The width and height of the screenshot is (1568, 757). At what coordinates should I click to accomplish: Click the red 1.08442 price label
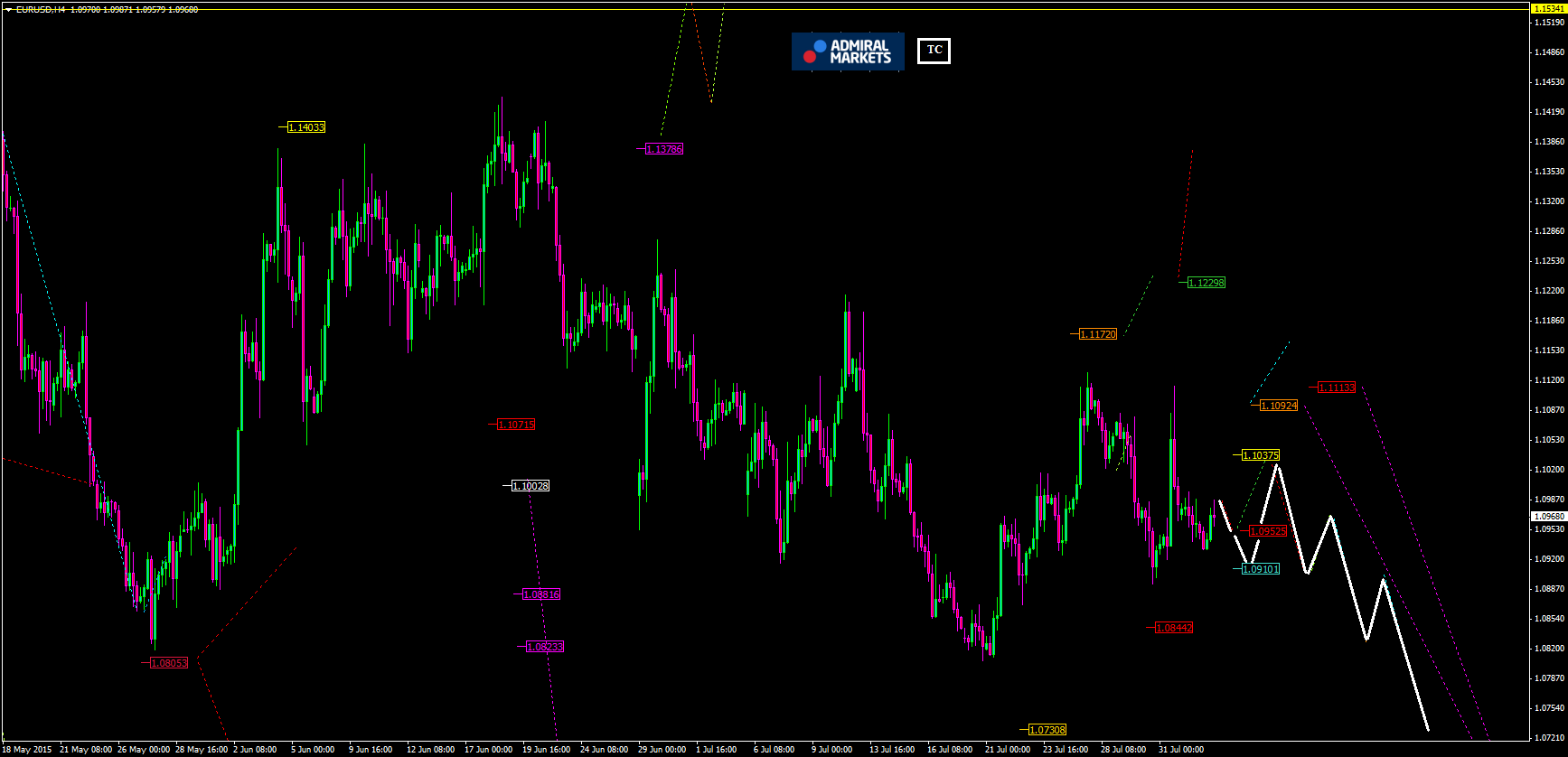pos(1174,628)
